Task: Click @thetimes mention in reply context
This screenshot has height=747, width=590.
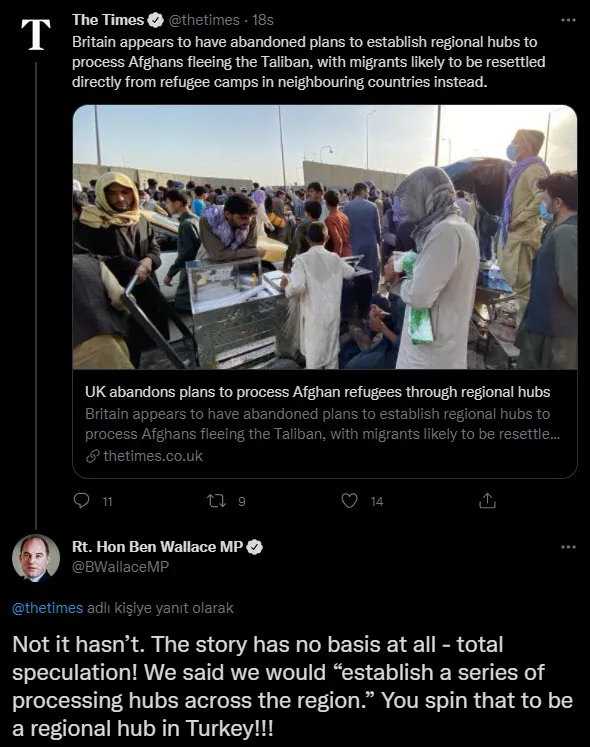Action: click(47, 608)
